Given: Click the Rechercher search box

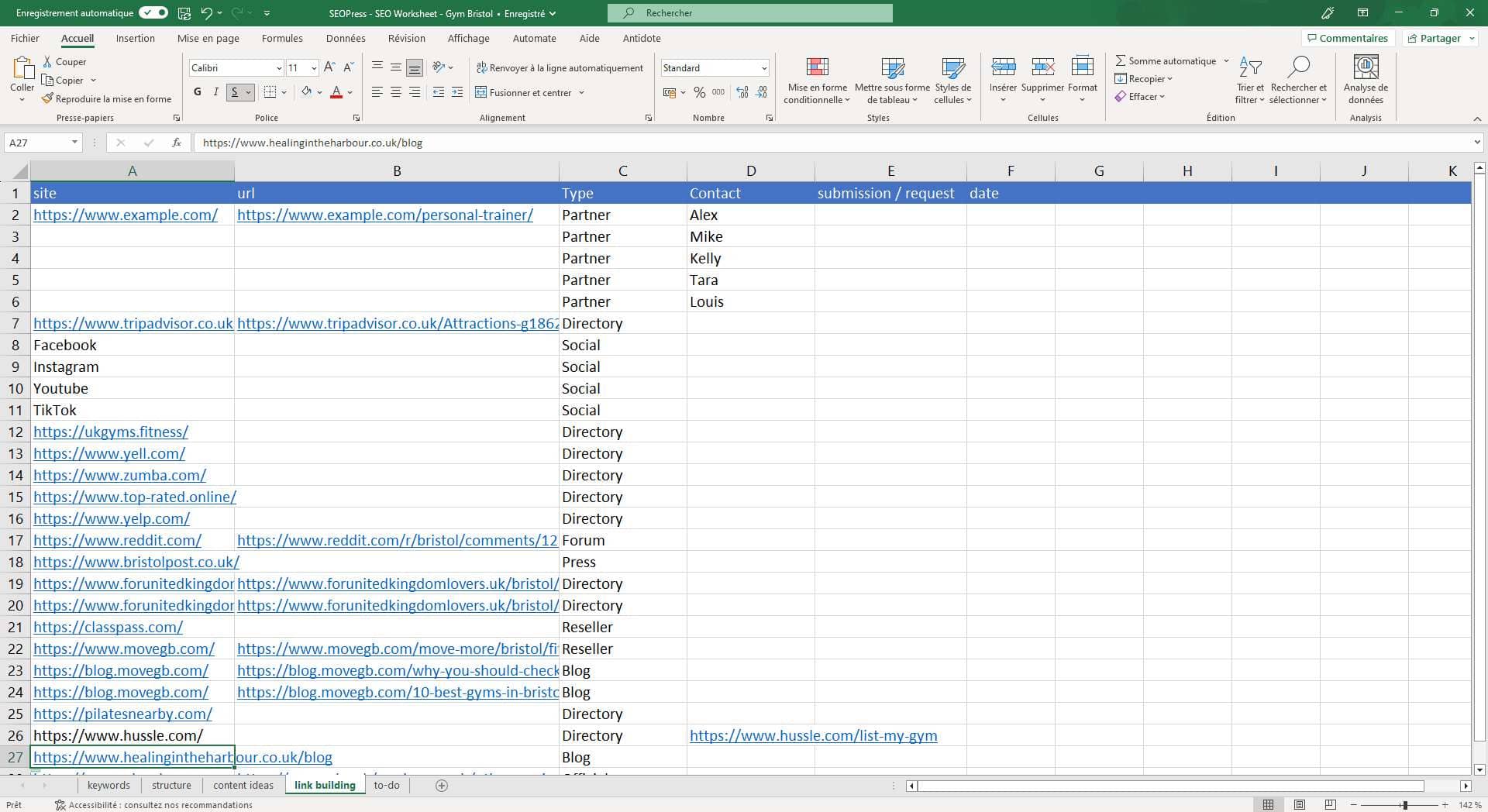Looking at the screenshot, I should click(750, 13).
